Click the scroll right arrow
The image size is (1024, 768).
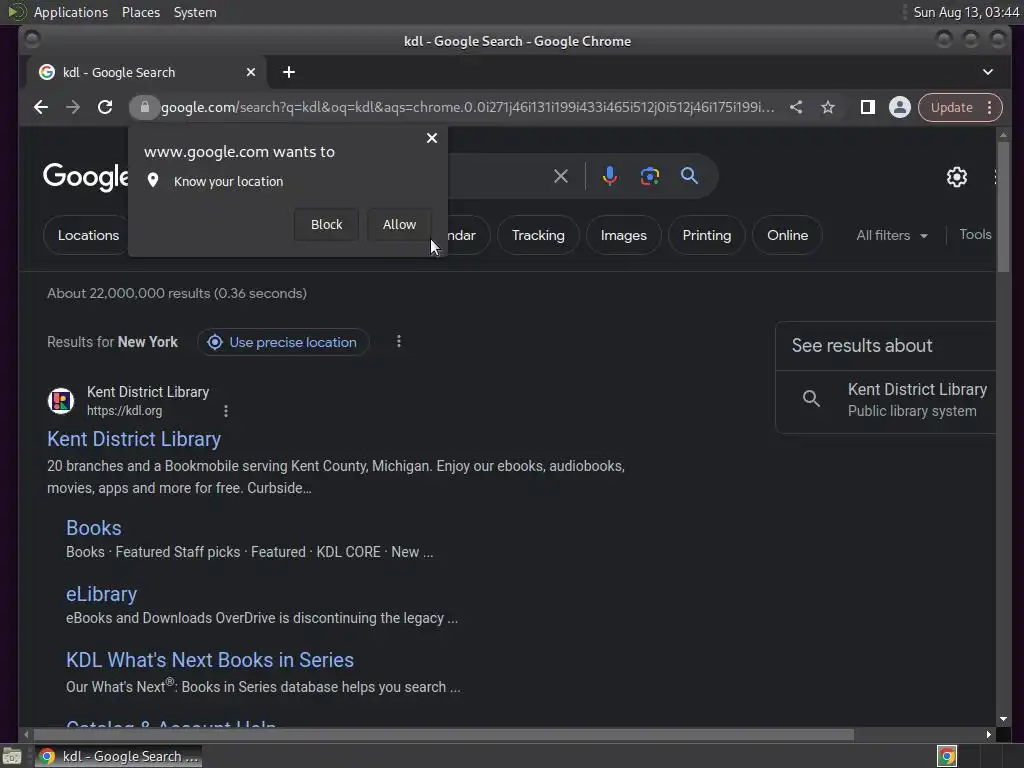989,735
